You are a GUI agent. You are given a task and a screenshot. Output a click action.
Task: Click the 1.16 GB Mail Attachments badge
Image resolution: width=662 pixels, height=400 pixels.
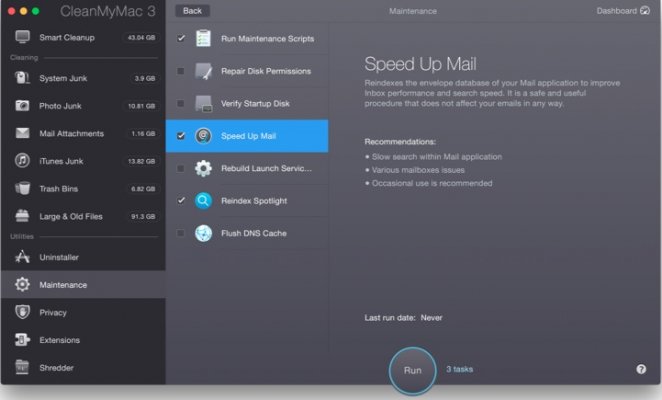[x=143, y=133]
